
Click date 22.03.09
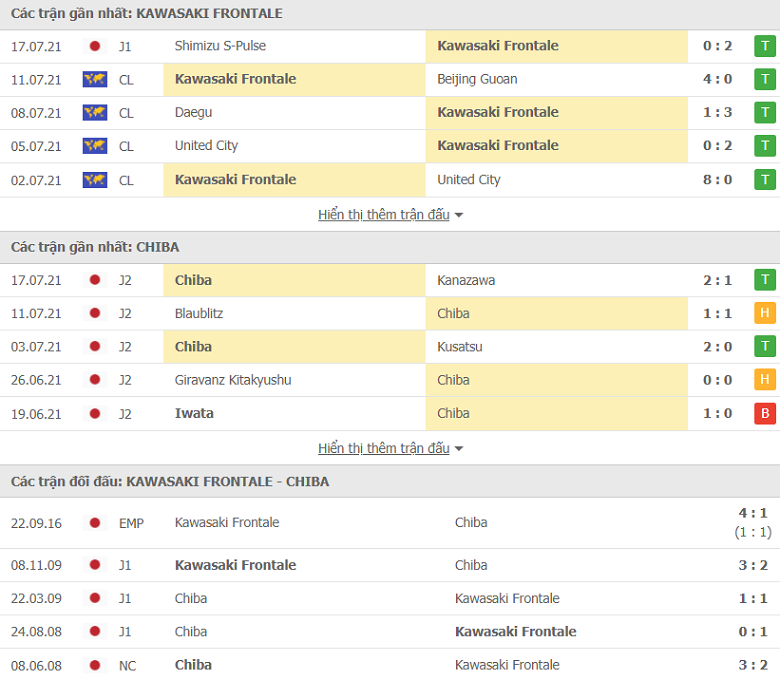pos(36,598)
